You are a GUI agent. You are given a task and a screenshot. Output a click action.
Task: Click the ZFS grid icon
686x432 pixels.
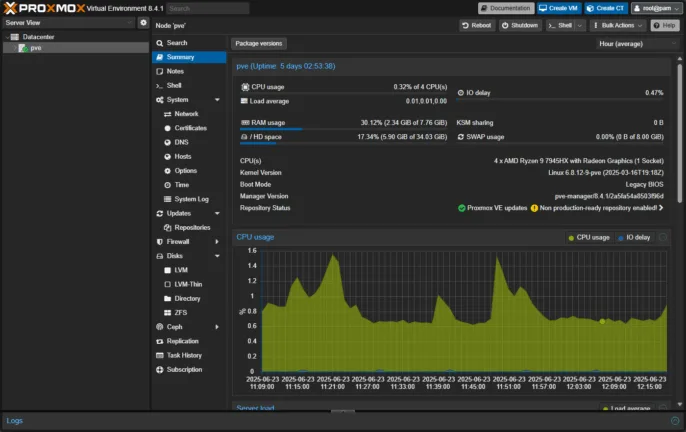coord(167,313)
